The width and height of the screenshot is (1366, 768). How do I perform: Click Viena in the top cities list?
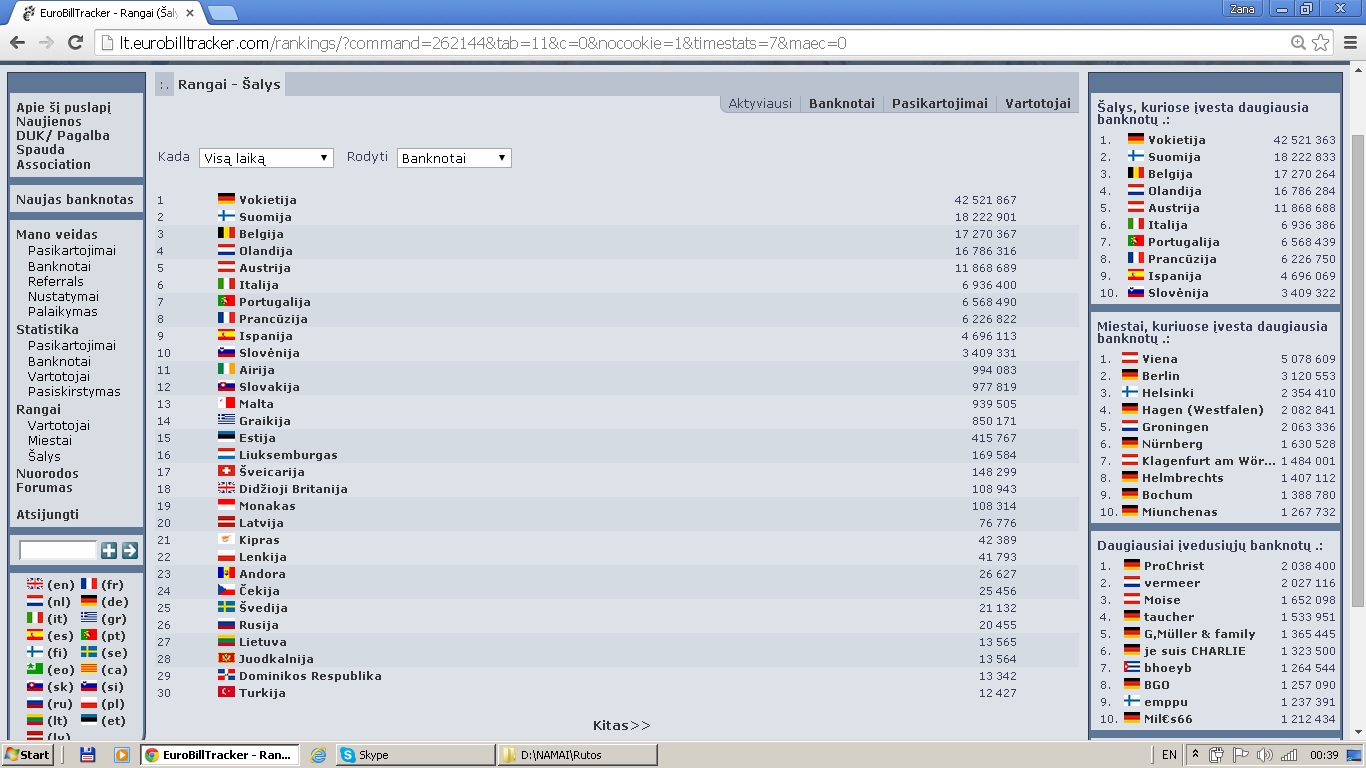click(1160, 359)
